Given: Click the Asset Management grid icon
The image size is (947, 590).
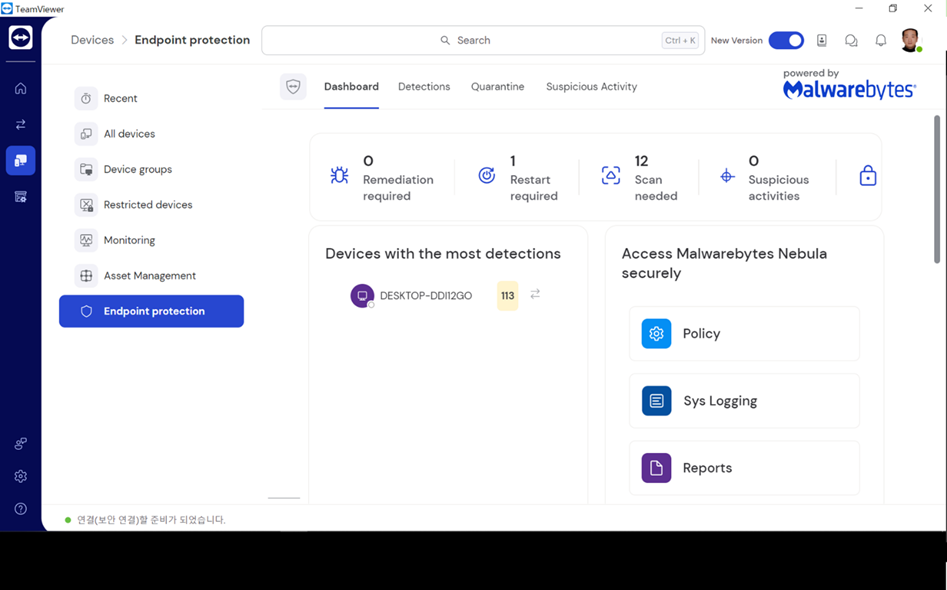Looking at the screenshot, I should point(86,276).
